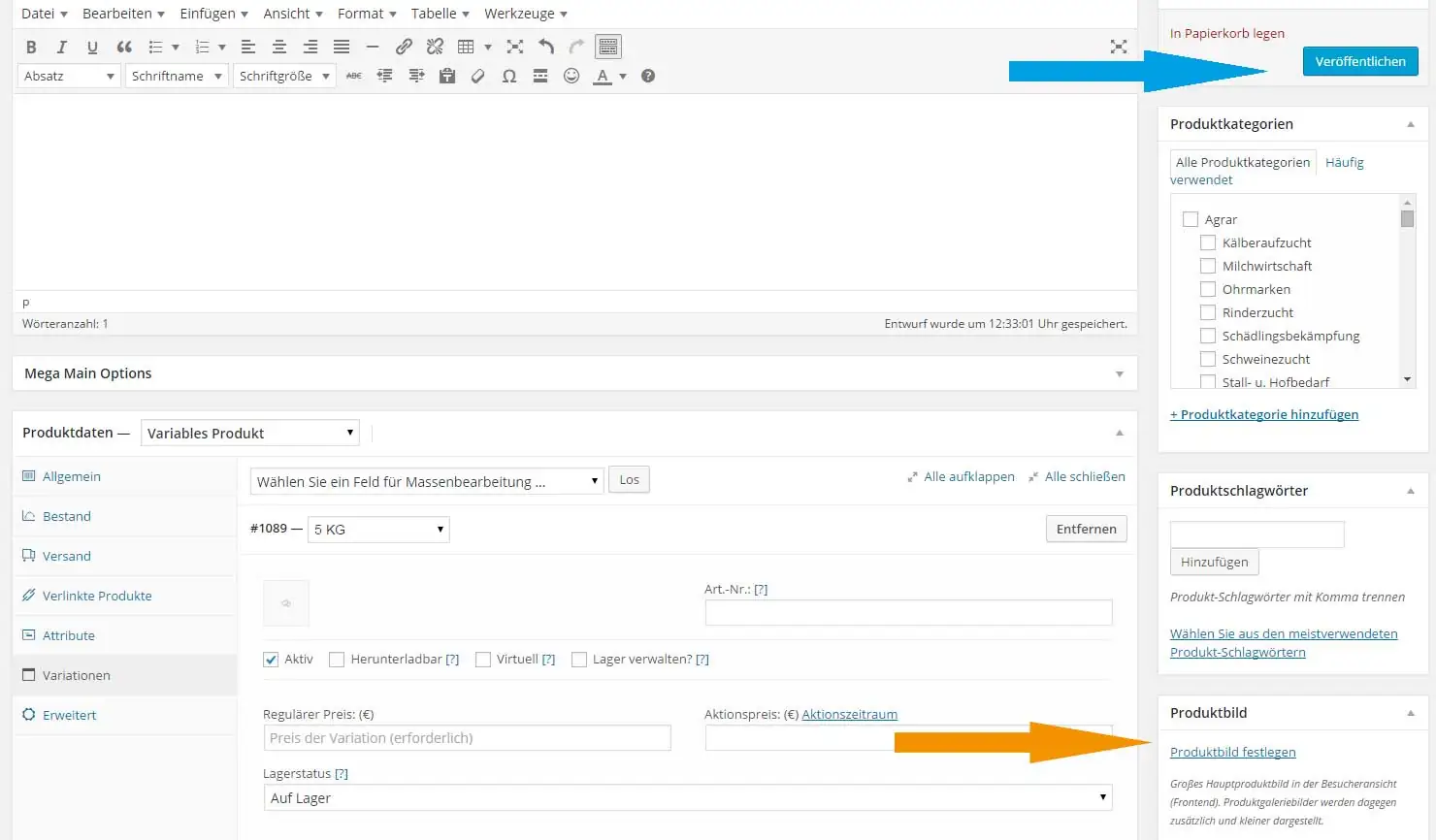
Task: Apply bold formatting in the editor
Action: (30, 46)
